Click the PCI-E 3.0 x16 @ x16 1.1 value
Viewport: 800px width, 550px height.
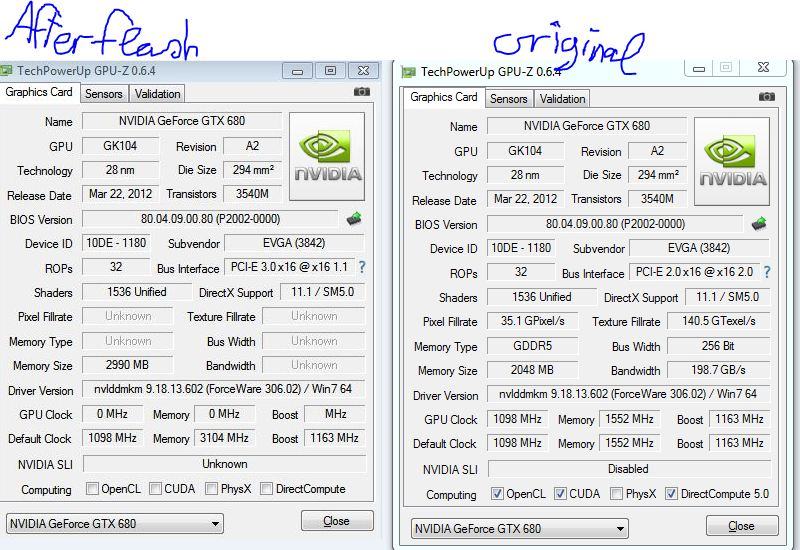coord(289,267)
